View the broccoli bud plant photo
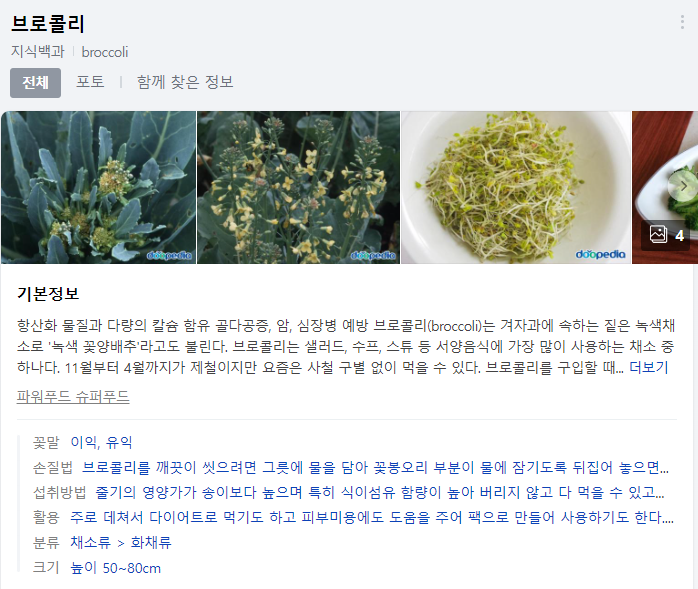Image resolution: width=698 pixels, height=589 pixels. (98, 187)
